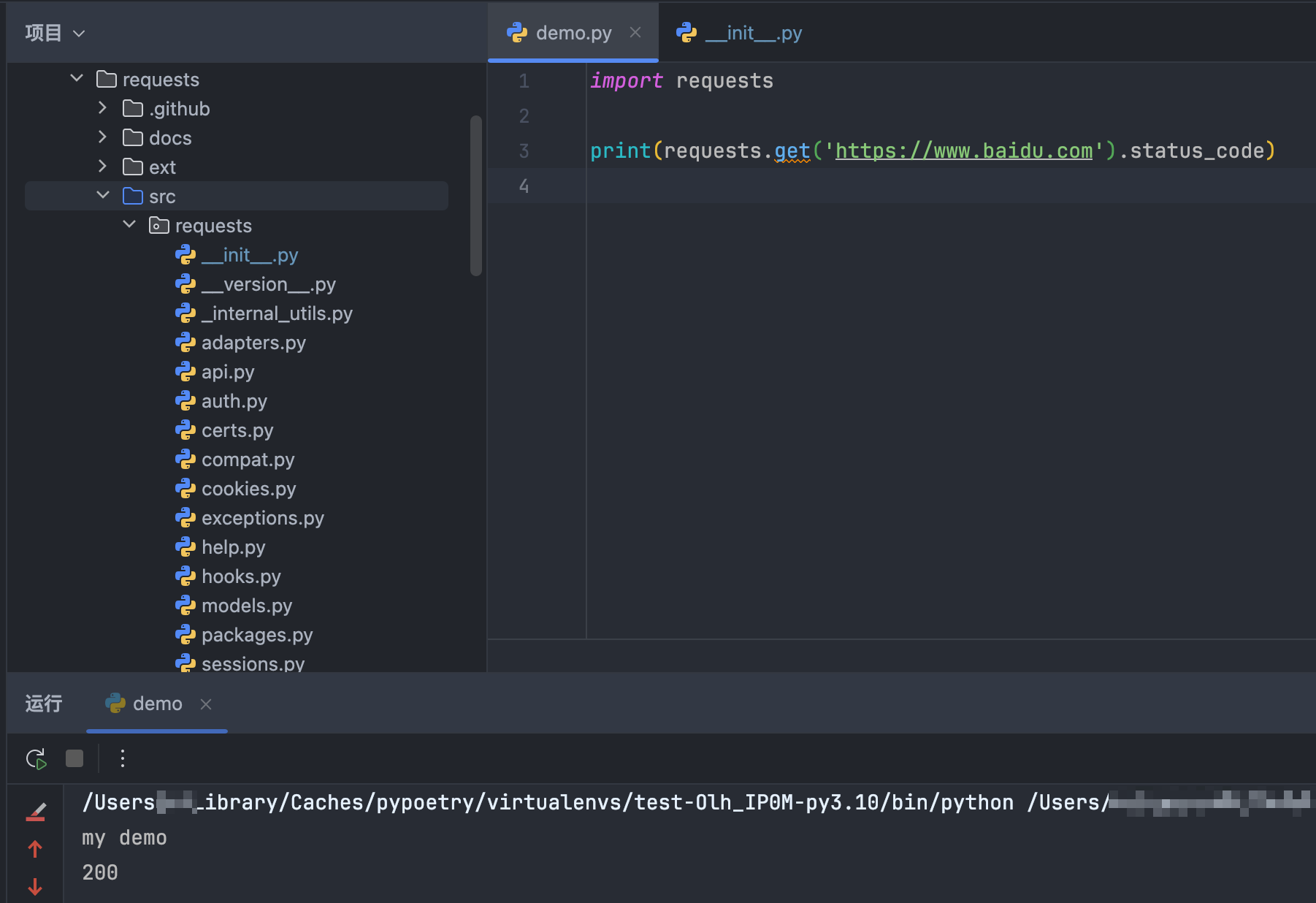Click the scroll up arrow in console
Viewport: 1316px width, 903px height.
(x=35, y=849)
